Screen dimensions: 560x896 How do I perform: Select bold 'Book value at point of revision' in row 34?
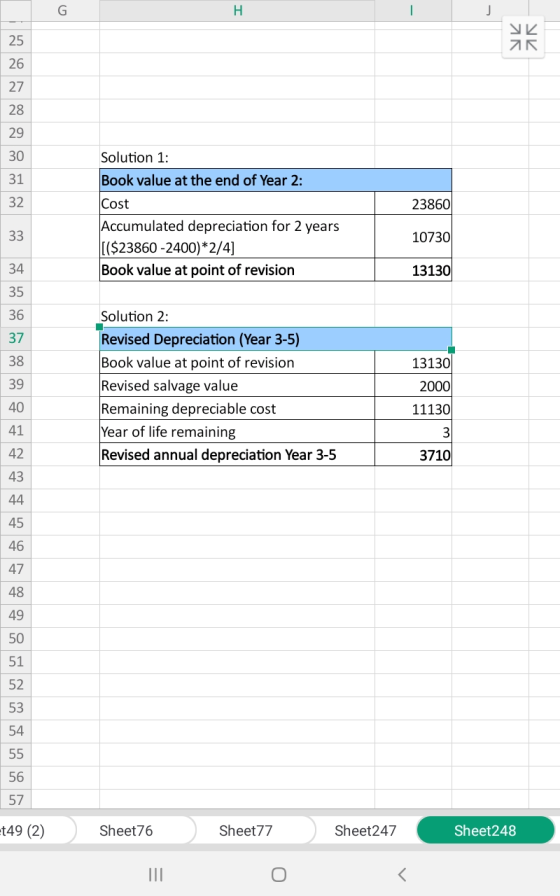pyautogui.click(x=237, y=270)
